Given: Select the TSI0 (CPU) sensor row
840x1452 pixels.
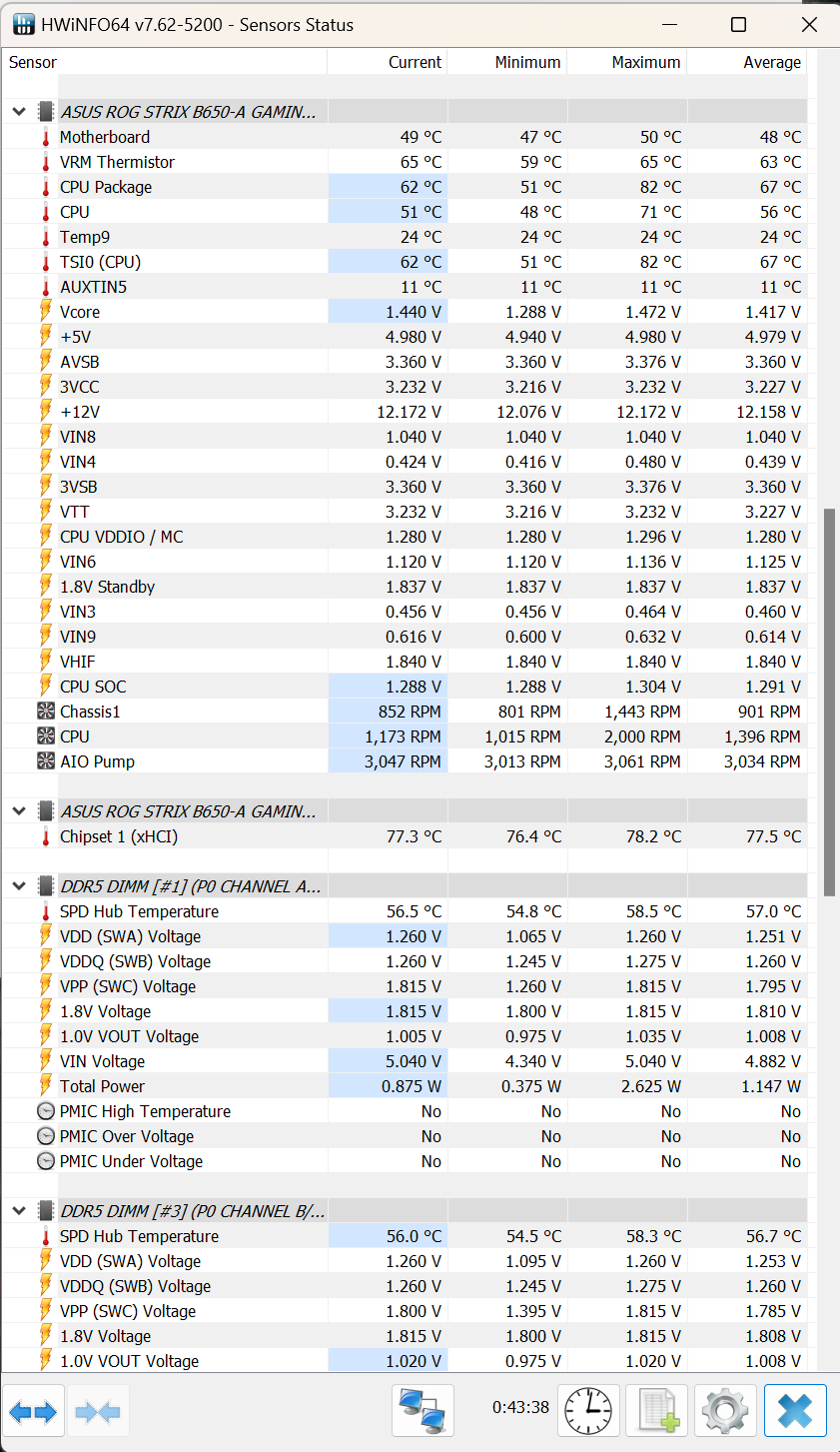Looking at the screenshot, I should [405, 262].
